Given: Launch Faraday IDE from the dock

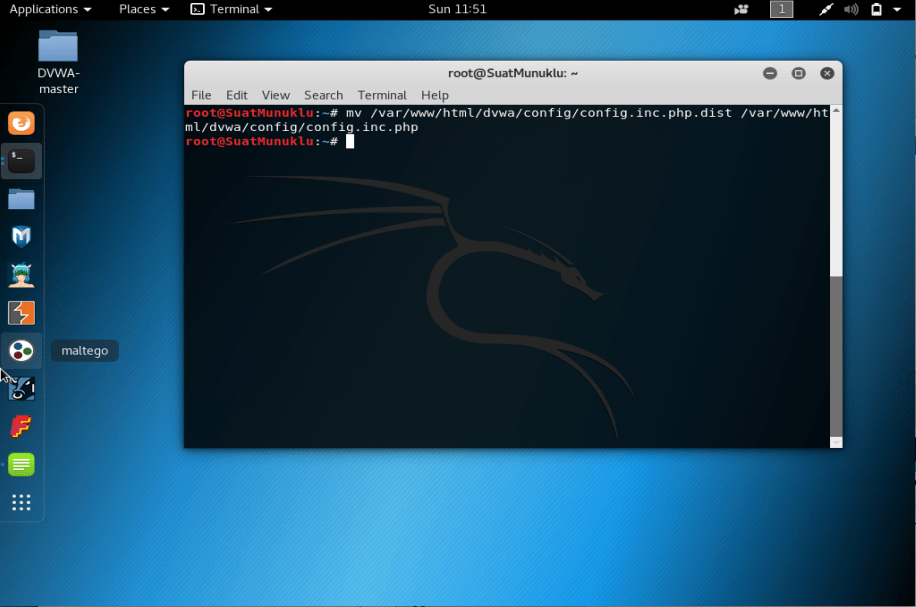Looking at the screenshot, I should tap(21, 426).
